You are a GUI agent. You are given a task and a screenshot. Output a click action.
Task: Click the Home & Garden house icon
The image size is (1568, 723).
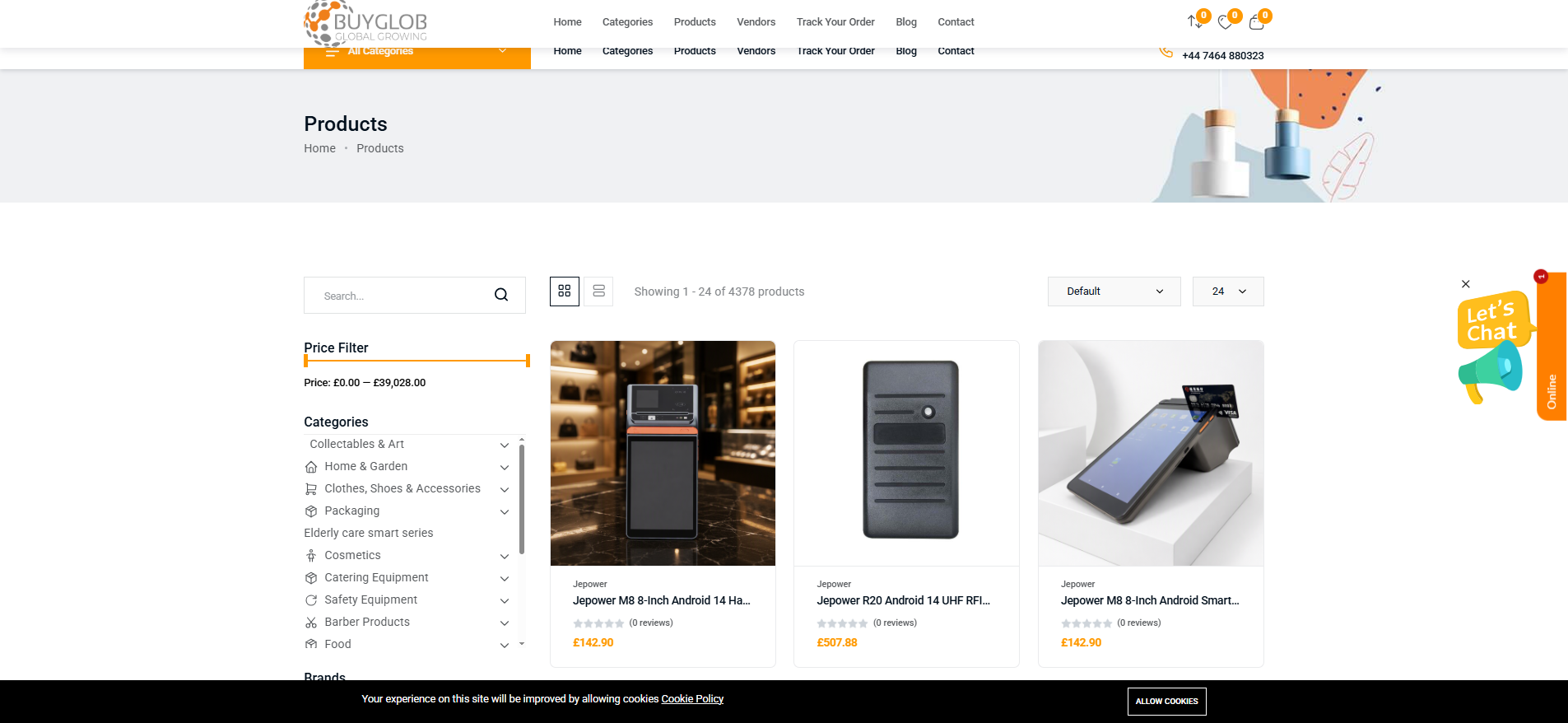(x=311, y=467)
